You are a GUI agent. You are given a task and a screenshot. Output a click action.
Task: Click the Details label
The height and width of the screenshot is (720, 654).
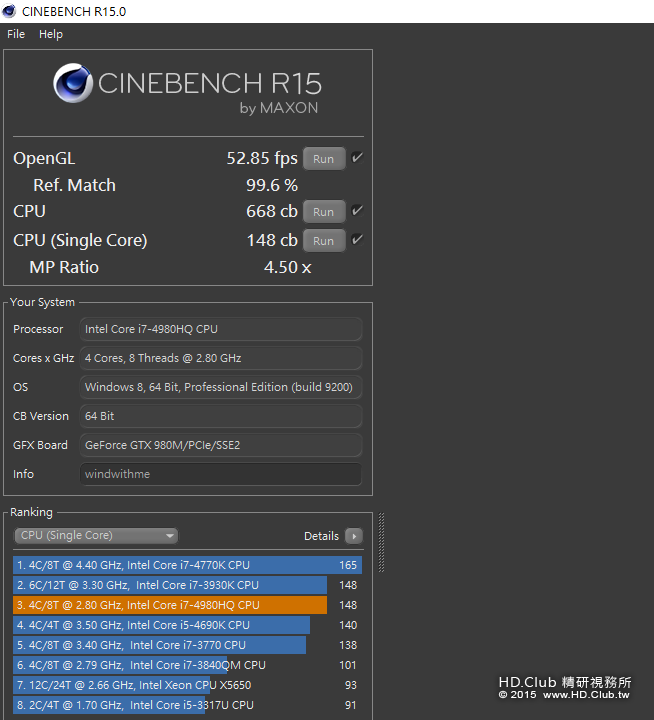321,536
